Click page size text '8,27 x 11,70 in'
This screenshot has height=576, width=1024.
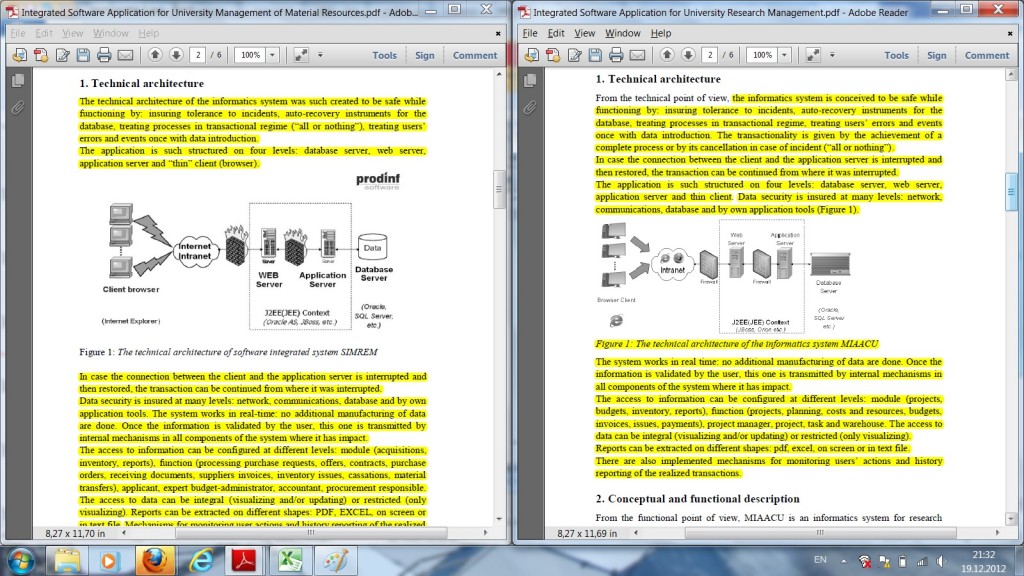pos(75,534)
